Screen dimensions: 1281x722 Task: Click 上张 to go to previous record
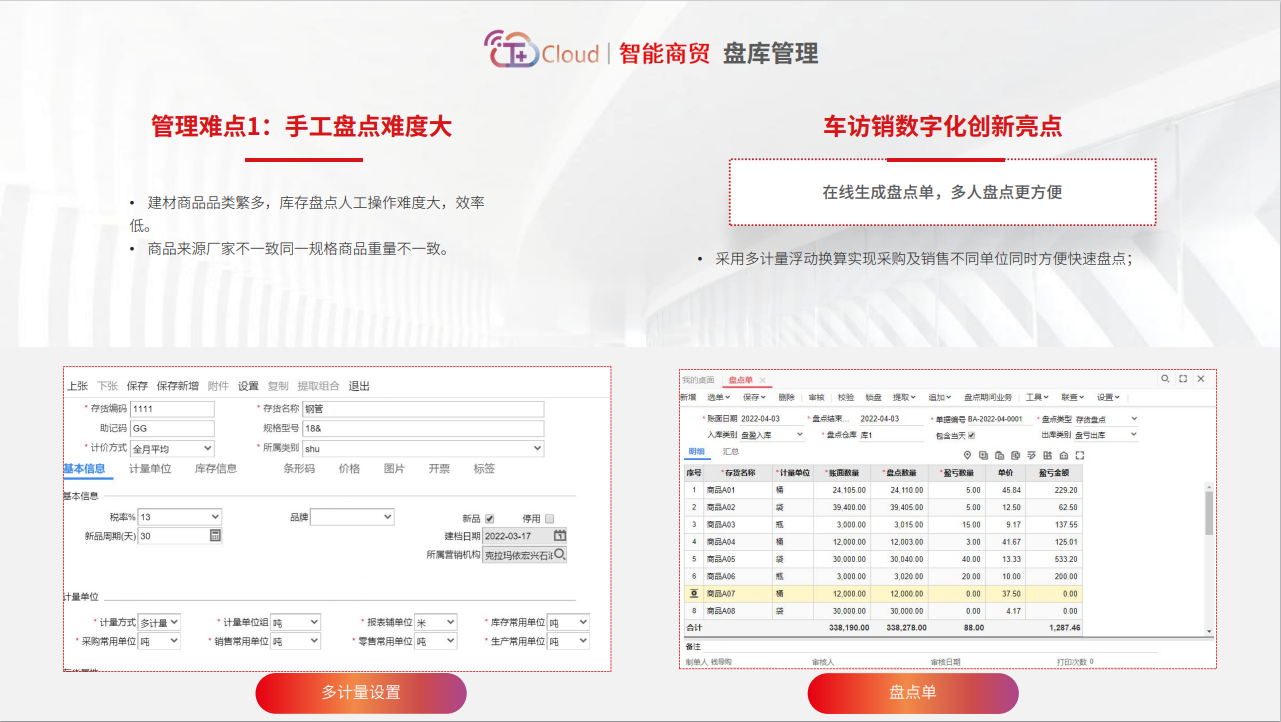78,386
